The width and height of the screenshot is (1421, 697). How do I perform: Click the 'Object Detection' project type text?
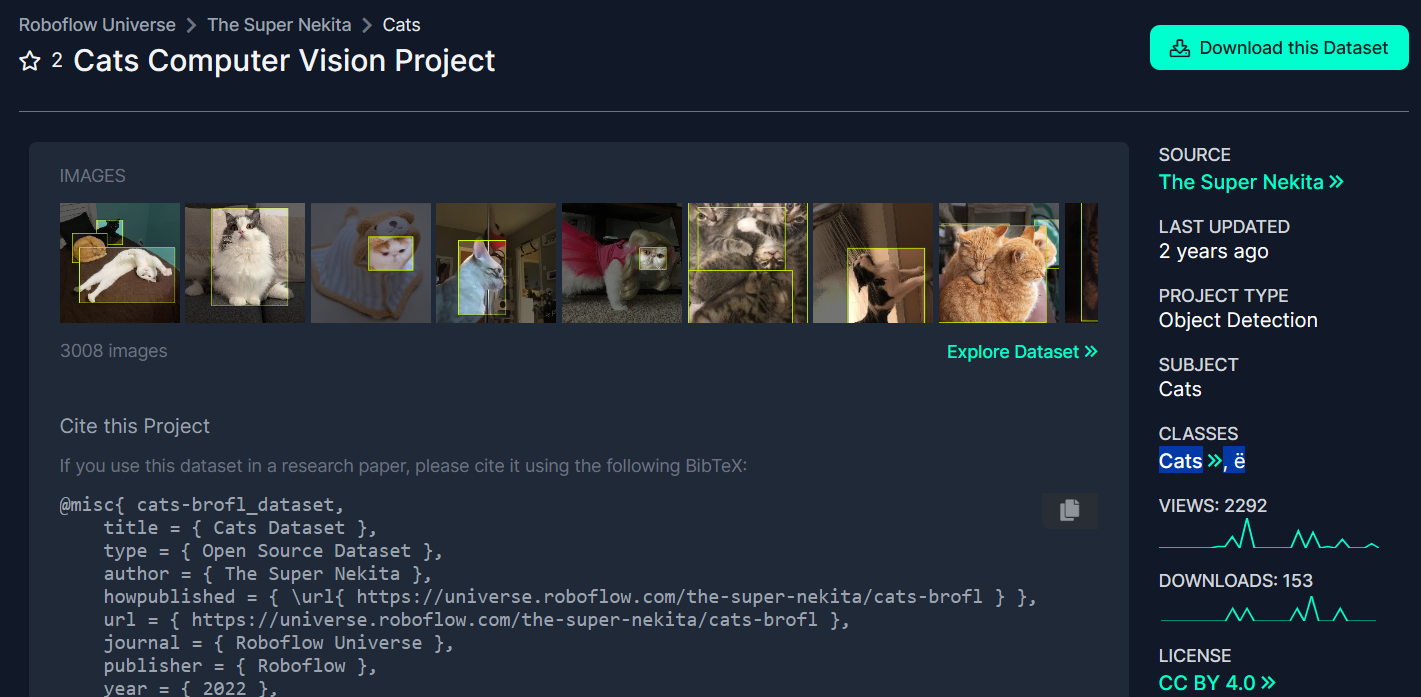pyautogui.click(x=1238, y=320)
